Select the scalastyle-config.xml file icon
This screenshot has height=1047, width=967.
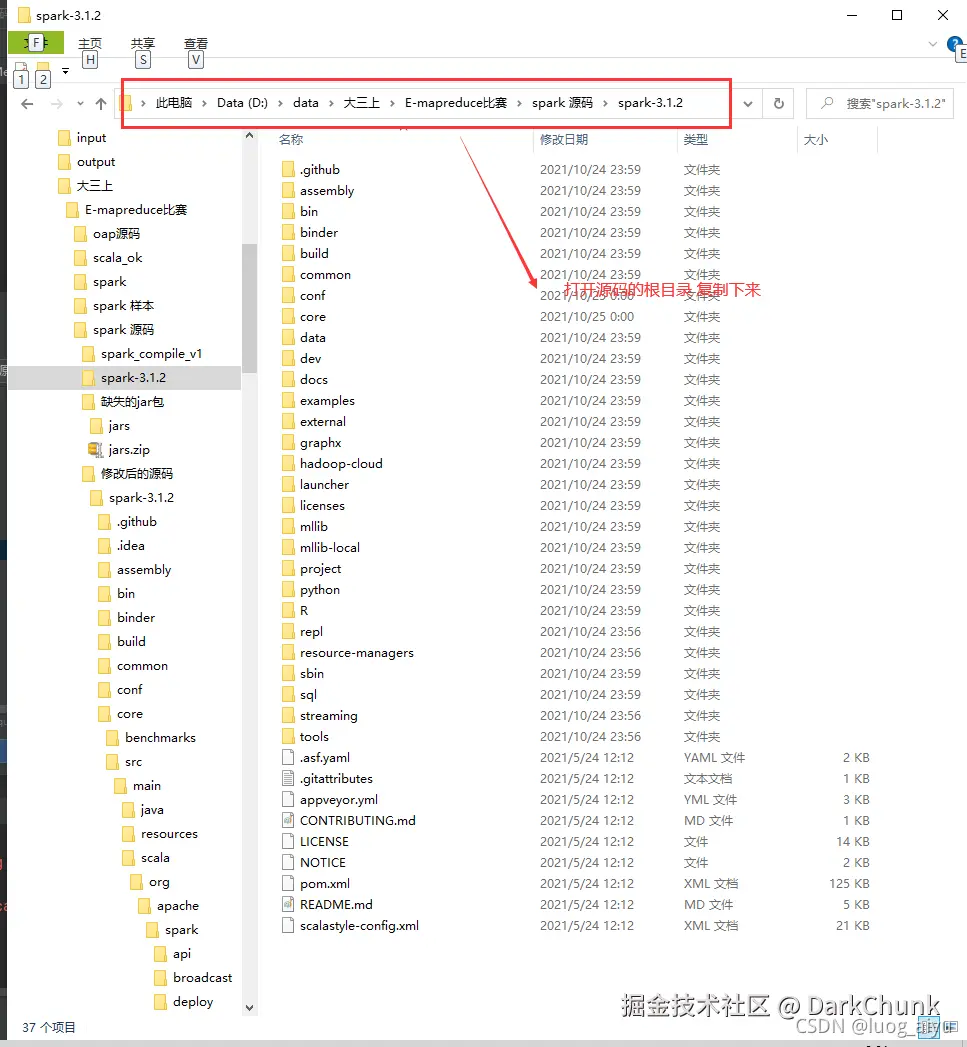pos(288,925)
